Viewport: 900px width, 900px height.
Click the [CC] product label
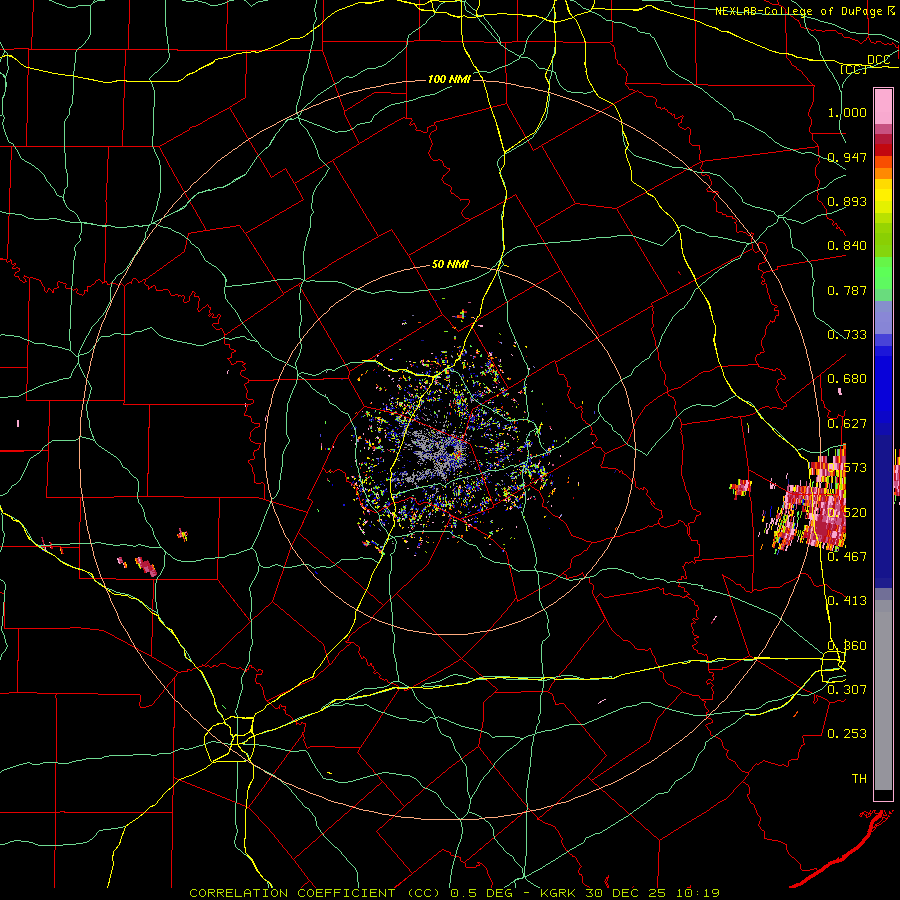pos(853,69)
